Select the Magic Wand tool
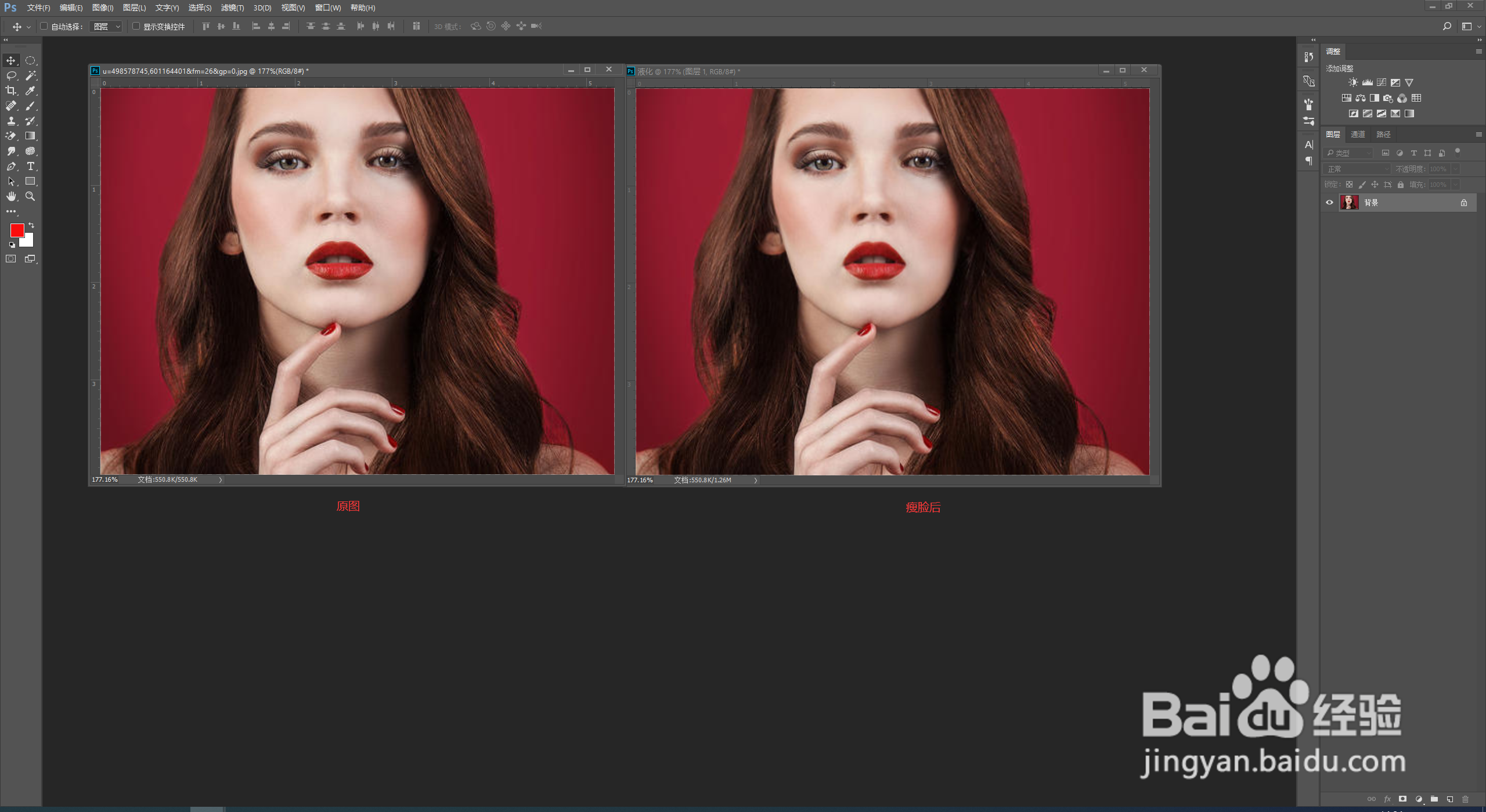Screen dimensions: 1486x812 [x=31, y=75]
